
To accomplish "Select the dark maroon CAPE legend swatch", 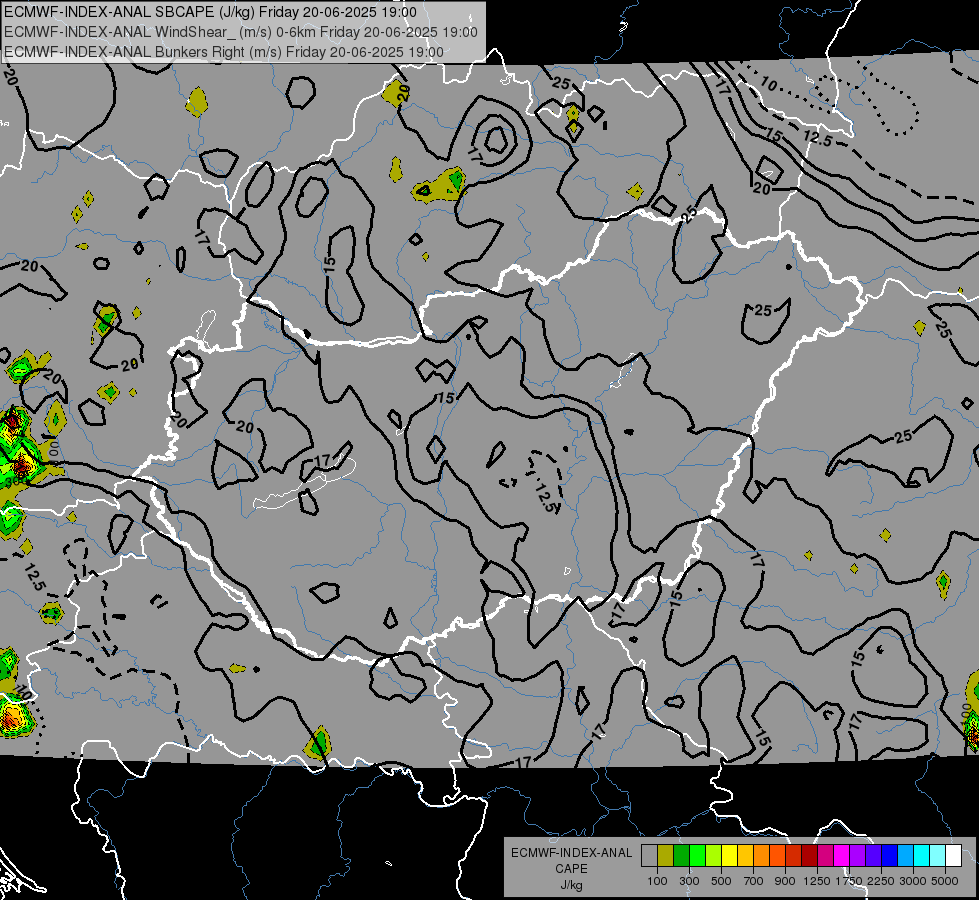I will [809, 856].
